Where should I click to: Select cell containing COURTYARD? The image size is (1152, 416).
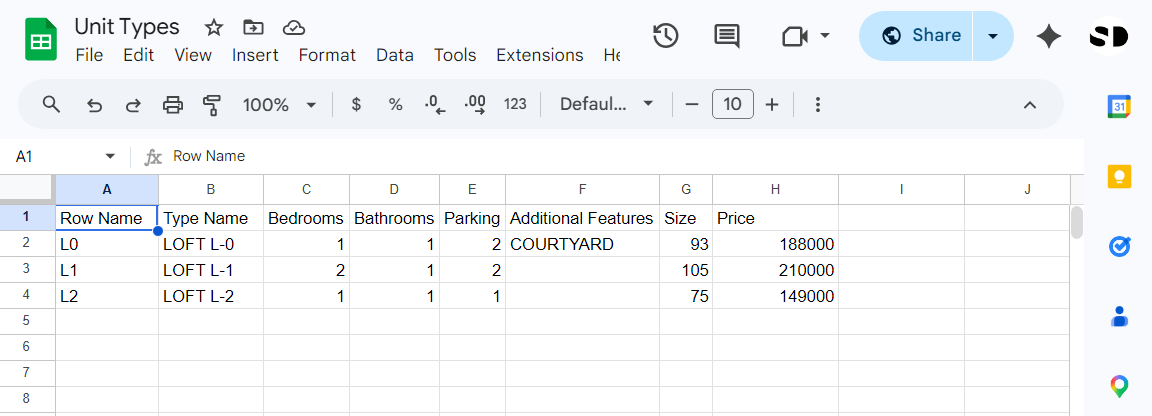581,244
